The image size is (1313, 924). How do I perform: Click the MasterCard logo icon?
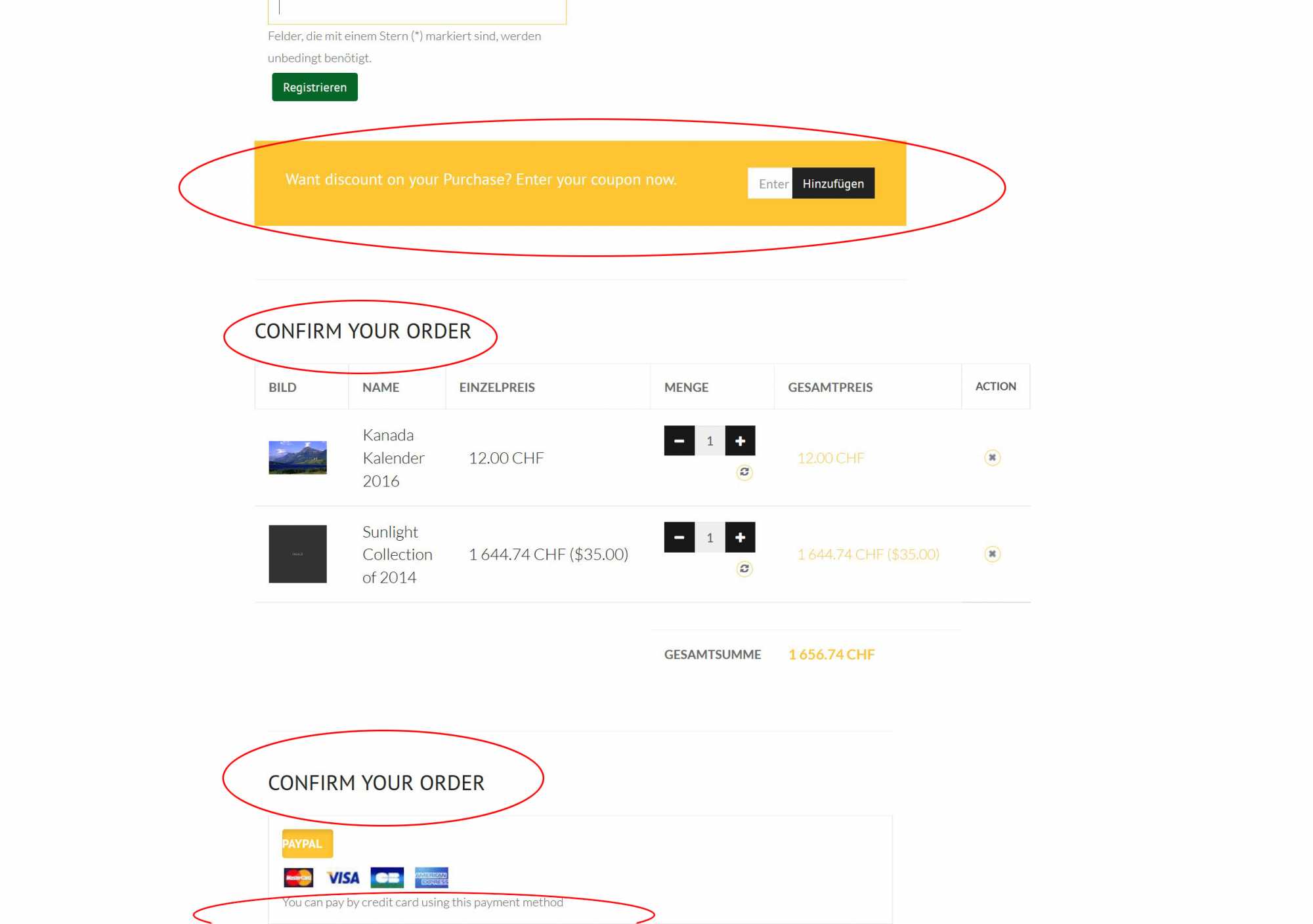click(x=298, y=877)
